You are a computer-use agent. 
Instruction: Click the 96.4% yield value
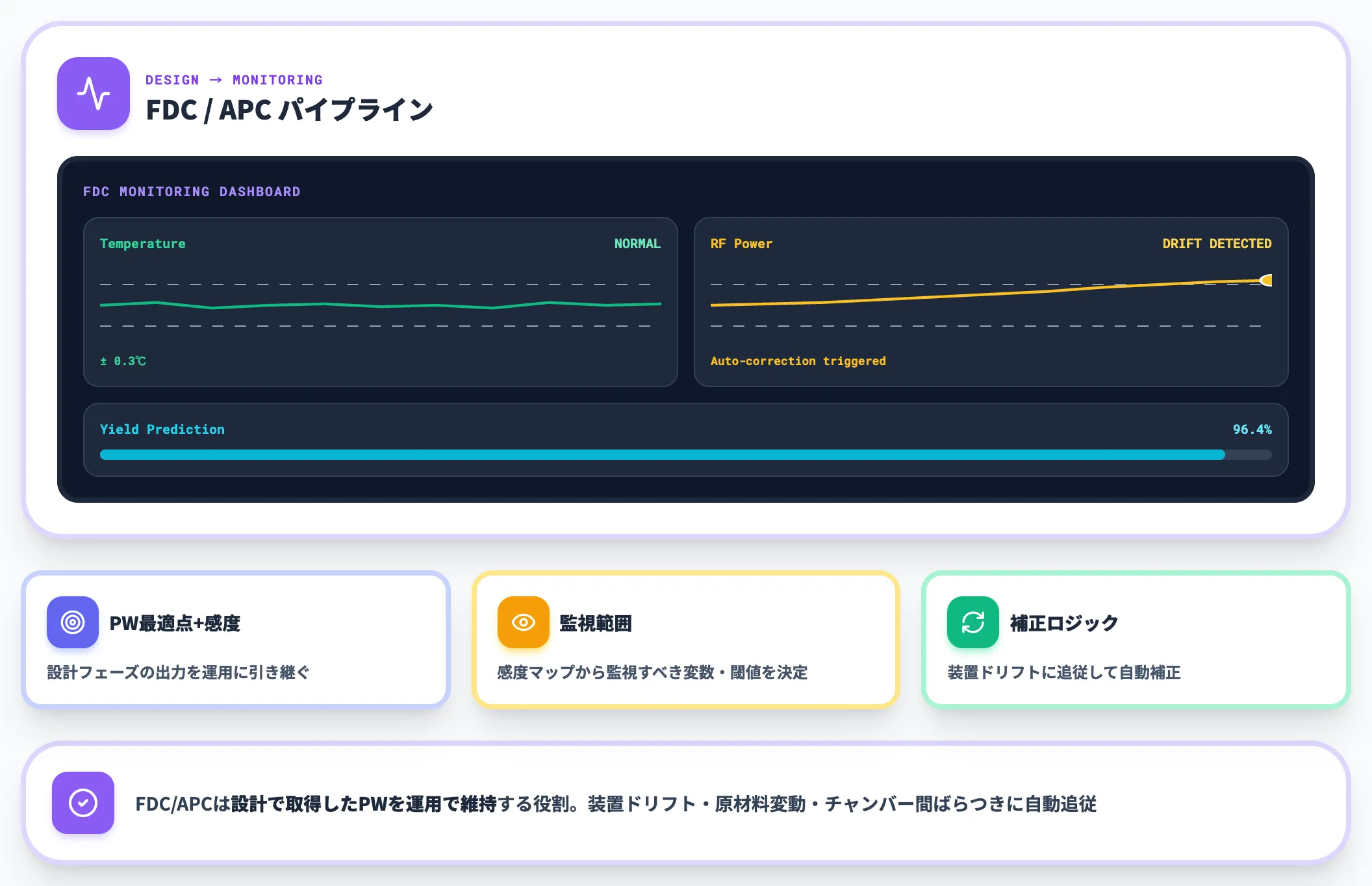click(1252, 429)
